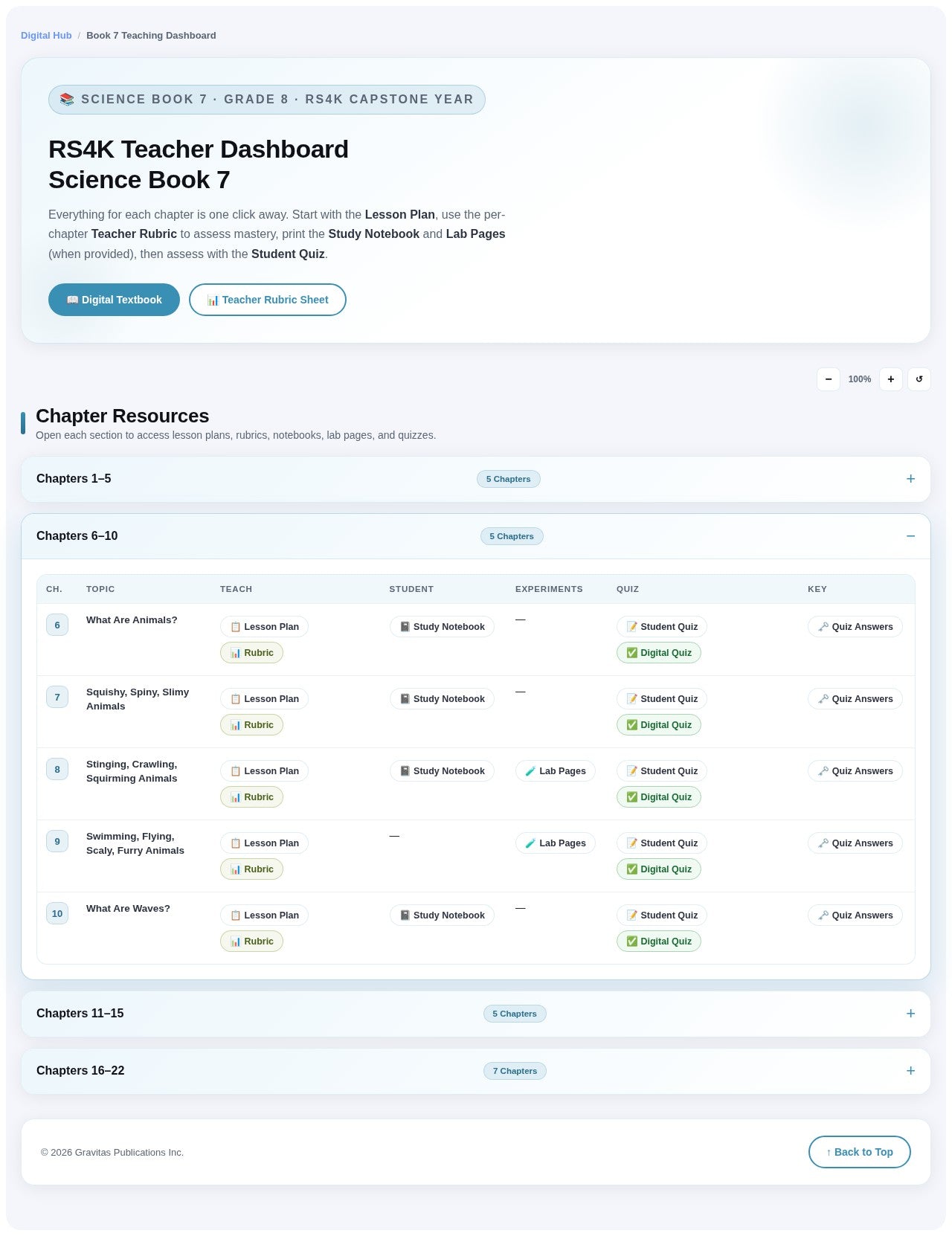
Task: Click the "What Are Waves?" topic text
Action: (128, 909)
